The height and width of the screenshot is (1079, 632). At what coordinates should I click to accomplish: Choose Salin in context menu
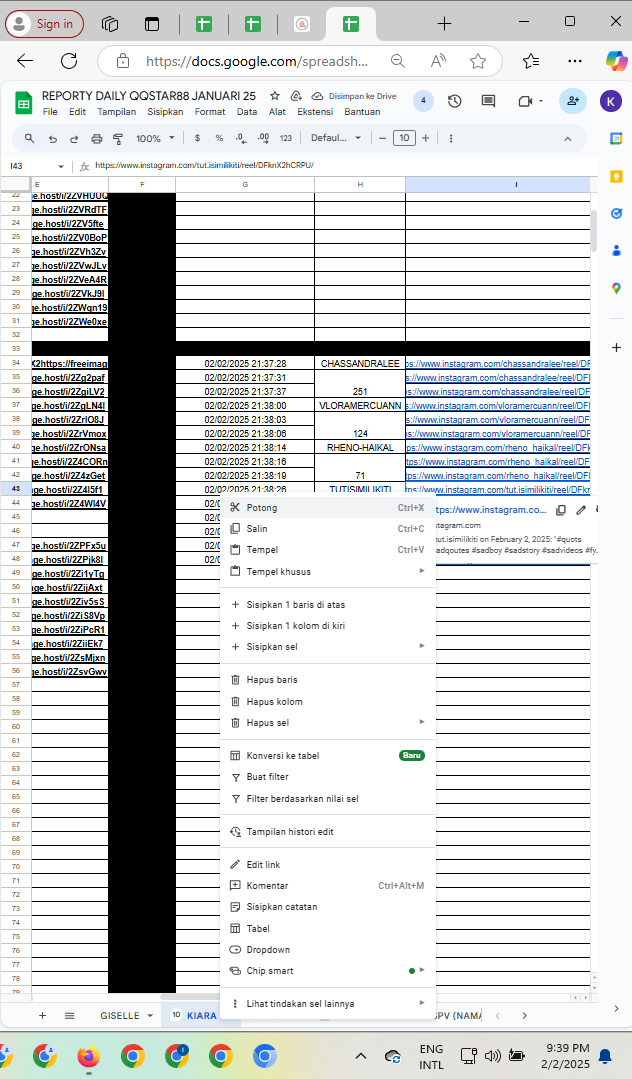(328, 528)
